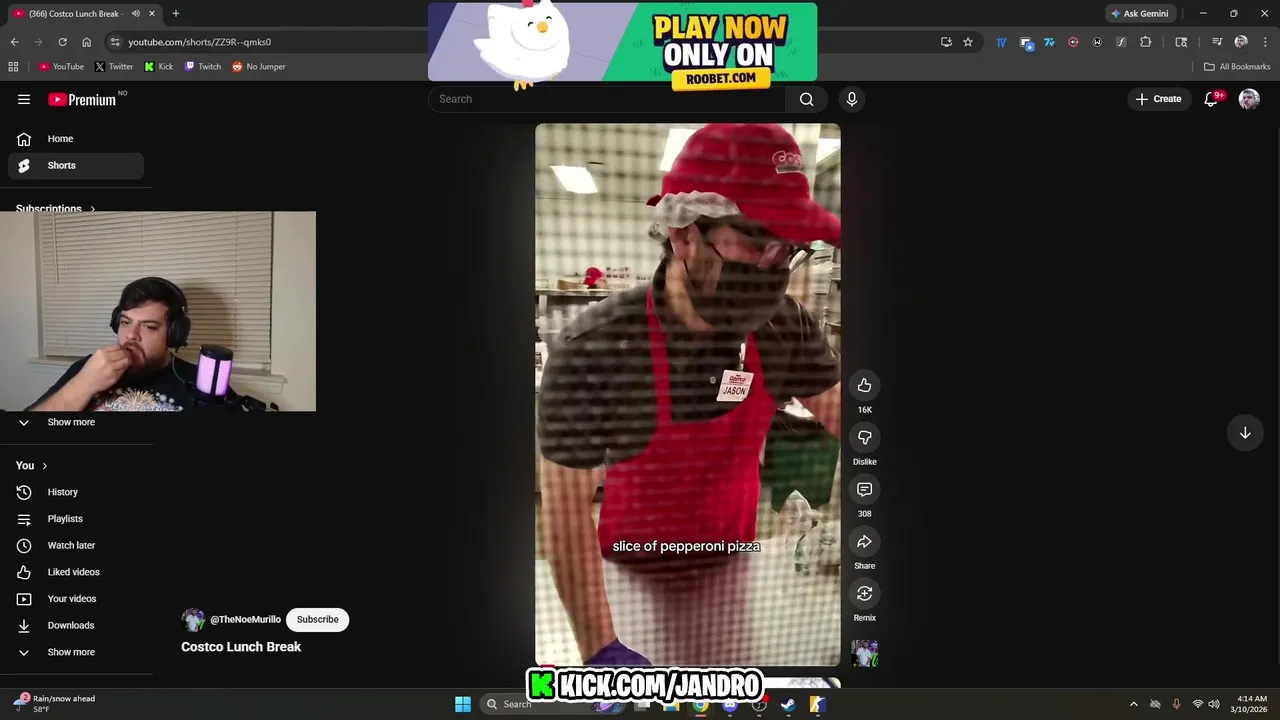Show hidden system tray icons
The image size is (1280, 720).
1133,704
